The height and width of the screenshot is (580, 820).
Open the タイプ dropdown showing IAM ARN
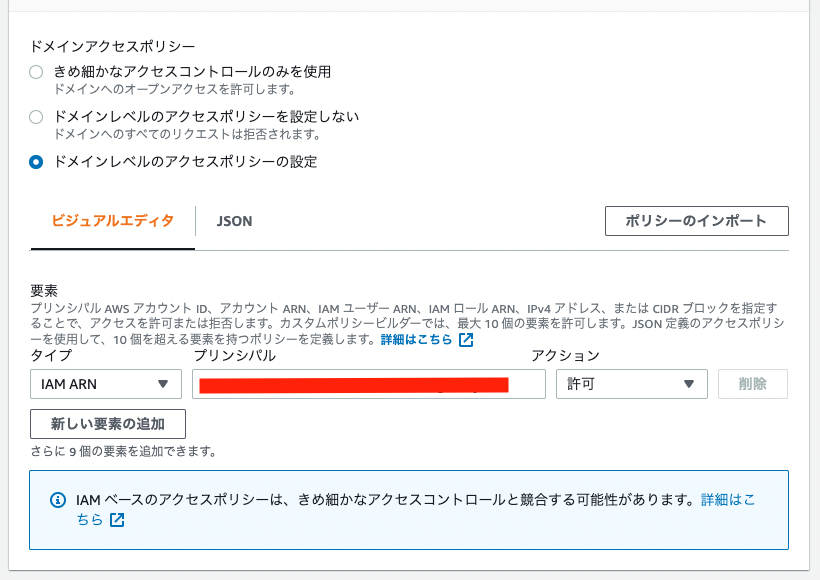[x=106, y=384]
